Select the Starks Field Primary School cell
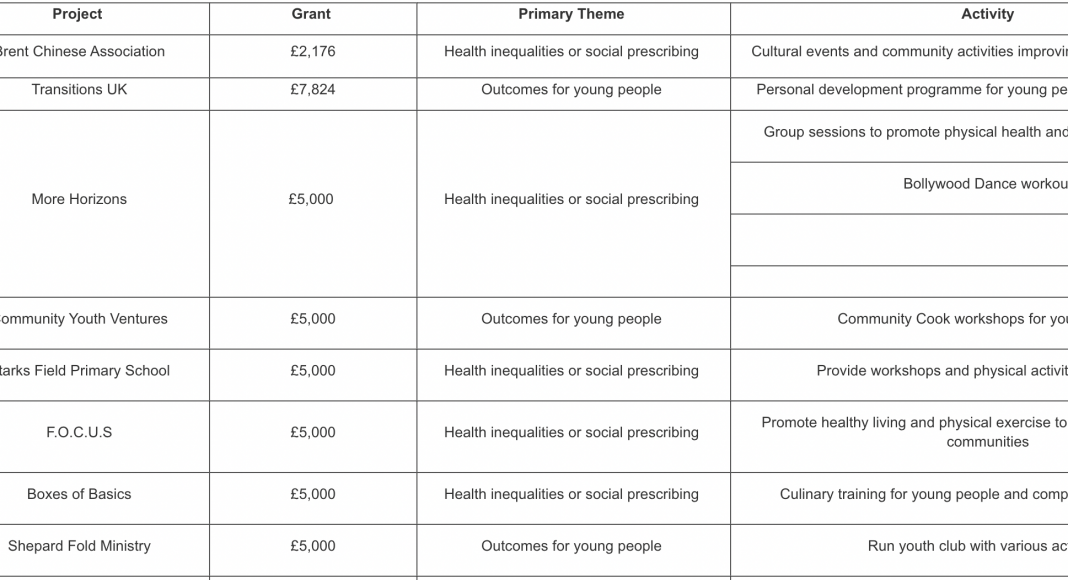Viewport: 1068px width, 580px height. (86, 371)
